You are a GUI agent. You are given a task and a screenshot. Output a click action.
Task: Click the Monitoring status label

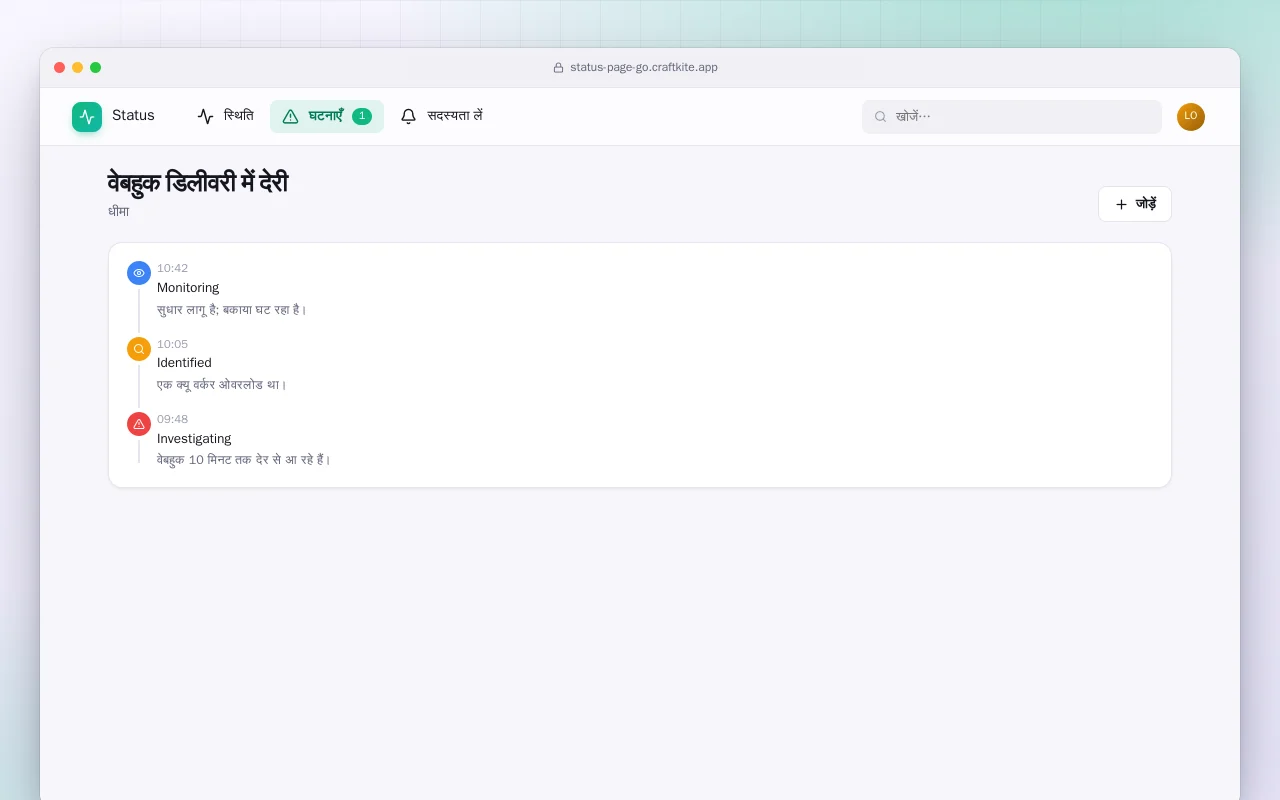(188, 288)
